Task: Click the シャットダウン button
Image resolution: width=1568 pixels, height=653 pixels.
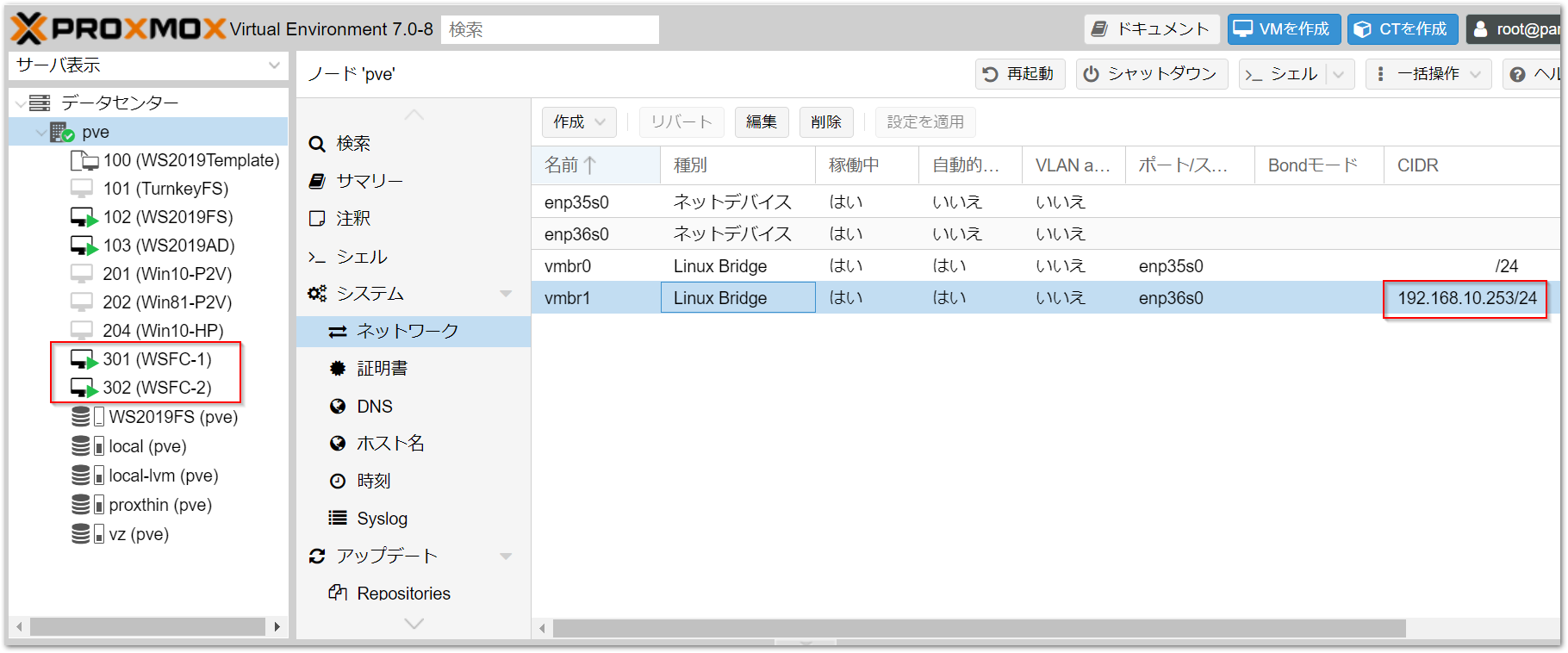Action: (x=1152, y=75)
